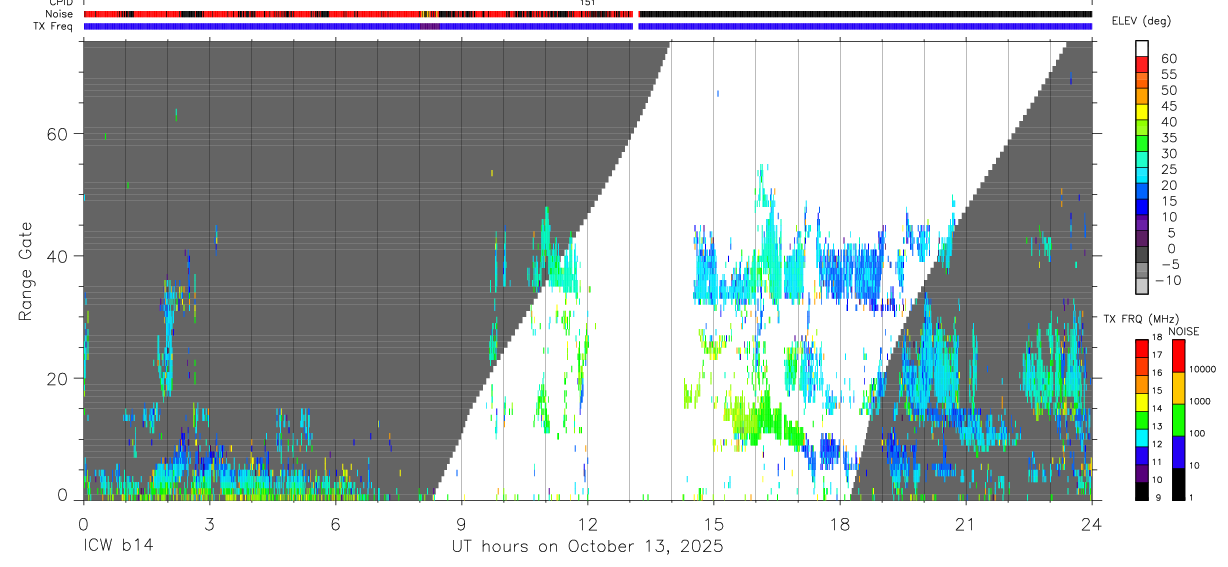Click the "Noise" row label at top left

(x=59, y=14)
